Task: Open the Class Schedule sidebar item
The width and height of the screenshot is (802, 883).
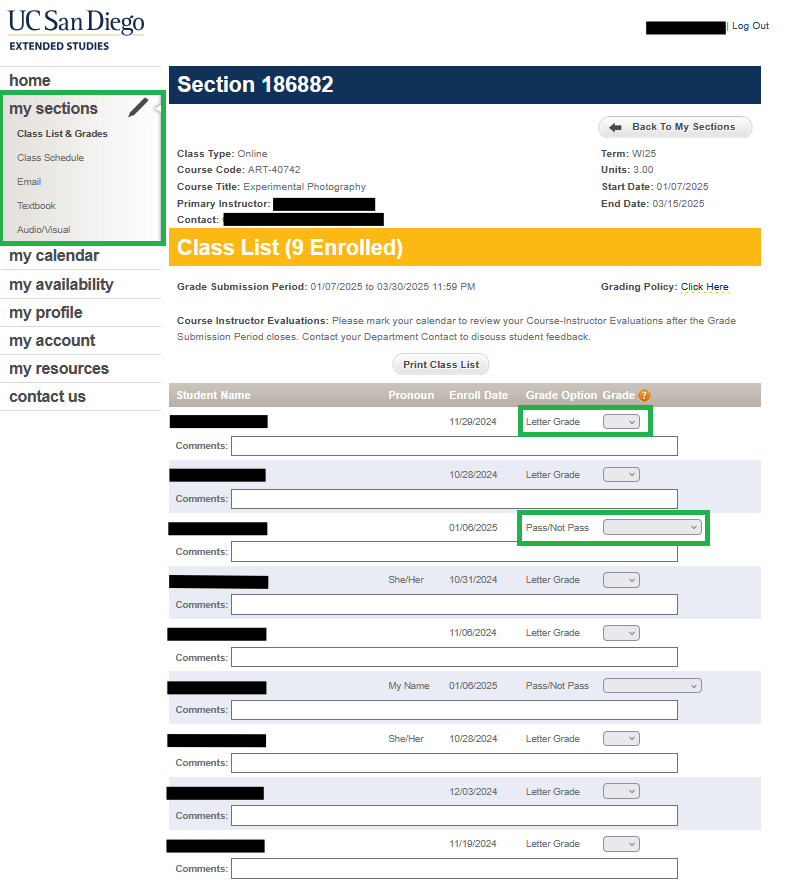Action: (50, 158)
